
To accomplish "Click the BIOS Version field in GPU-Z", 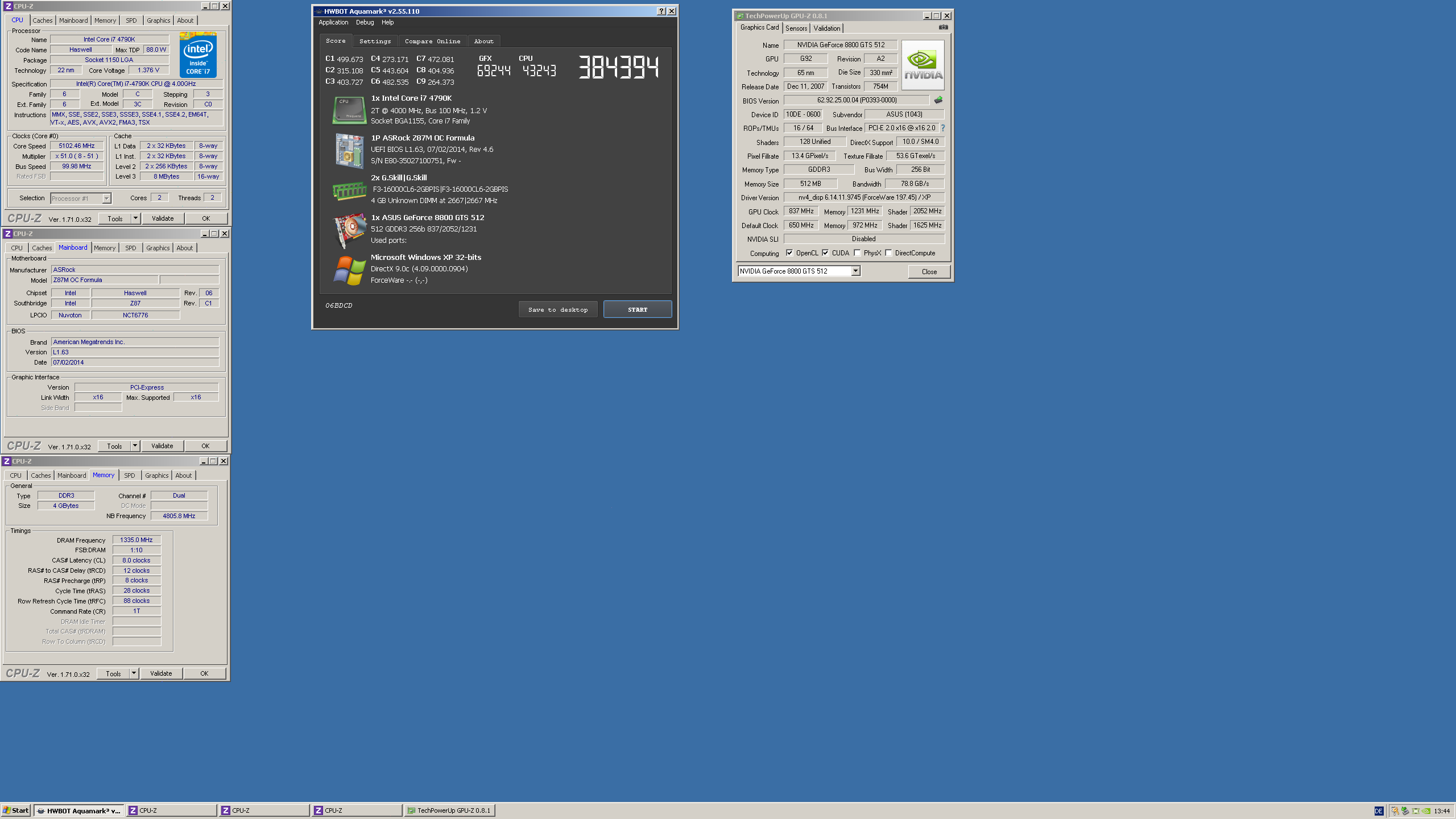I will coord(857,100).
